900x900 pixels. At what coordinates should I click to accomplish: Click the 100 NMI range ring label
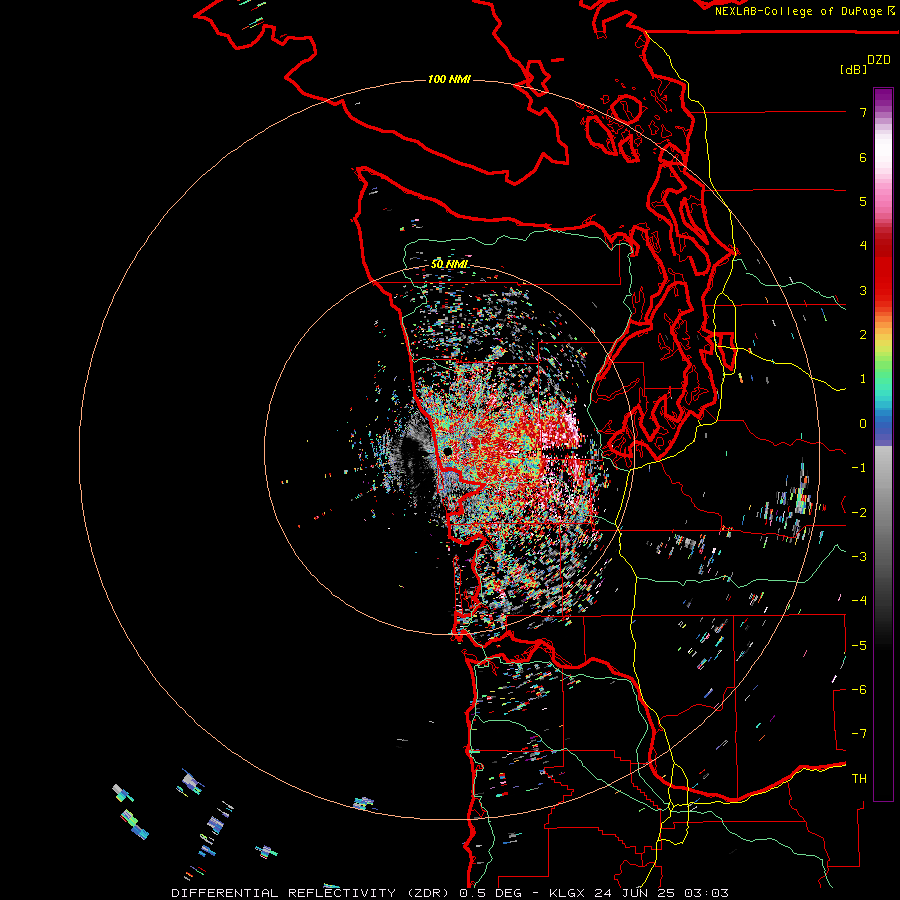click(x=449, y=79)
